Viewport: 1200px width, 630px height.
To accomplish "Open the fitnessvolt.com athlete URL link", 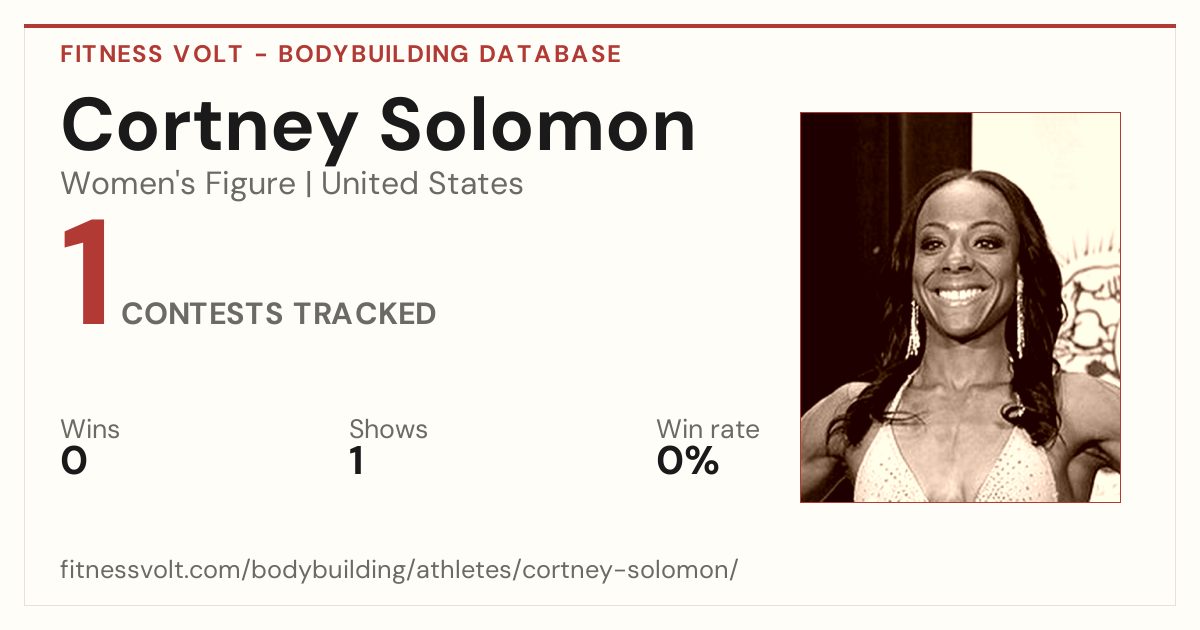I will click(399, 571).
